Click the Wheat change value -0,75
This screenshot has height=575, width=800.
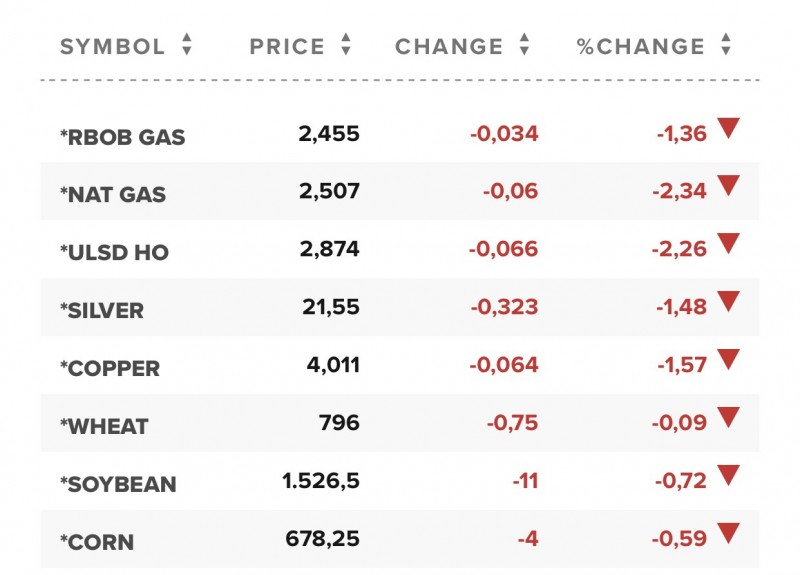point(512,424)
